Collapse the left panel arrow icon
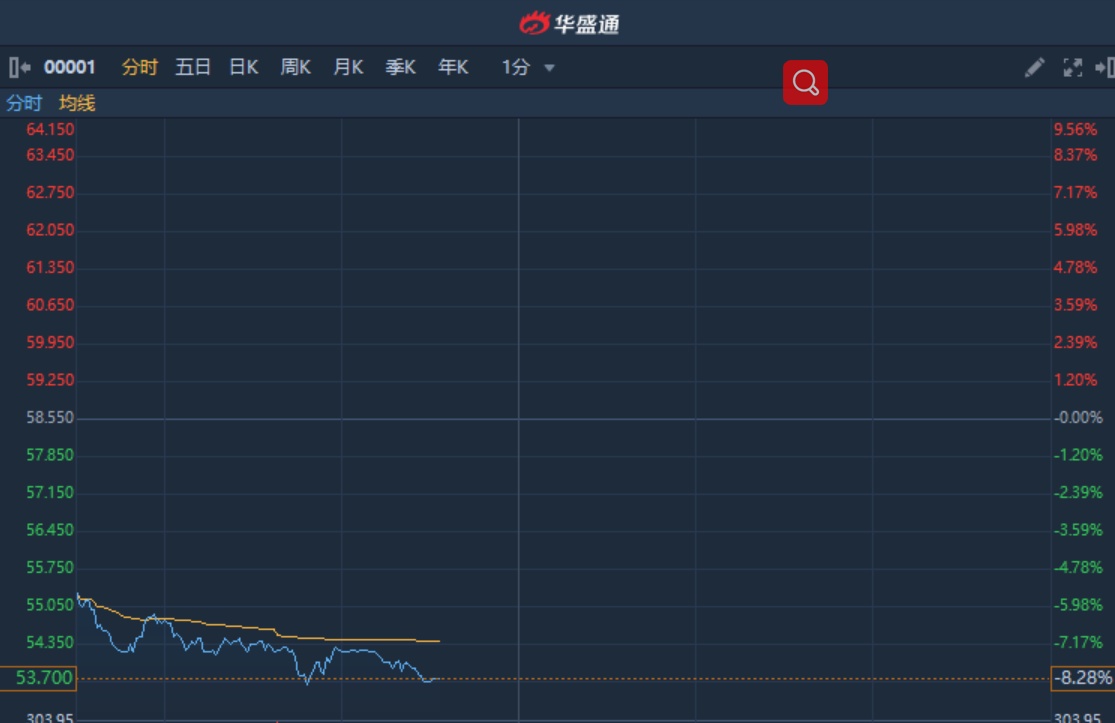 19,68
